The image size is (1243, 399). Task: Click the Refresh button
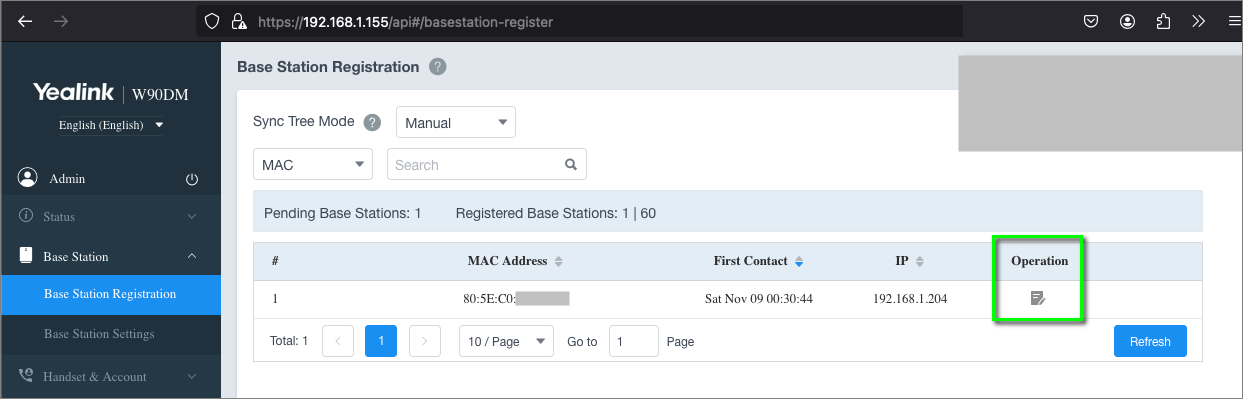(1150, 341)
